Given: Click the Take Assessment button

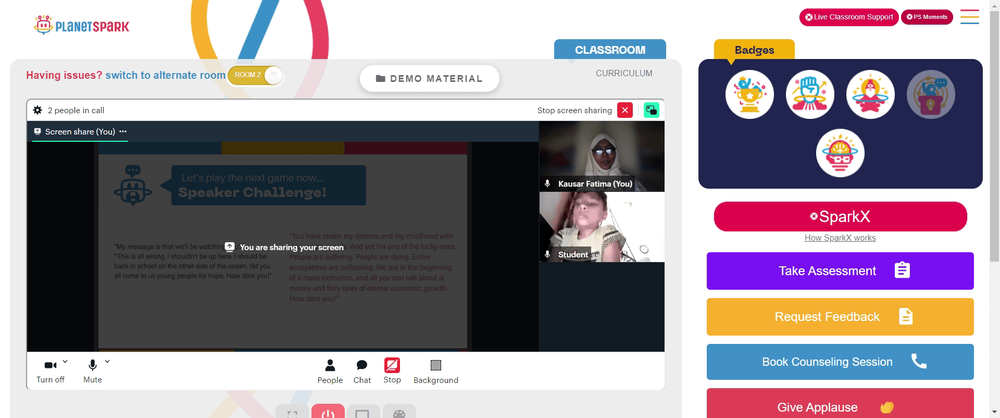Looking at the screenshot, I should (840, 271).
